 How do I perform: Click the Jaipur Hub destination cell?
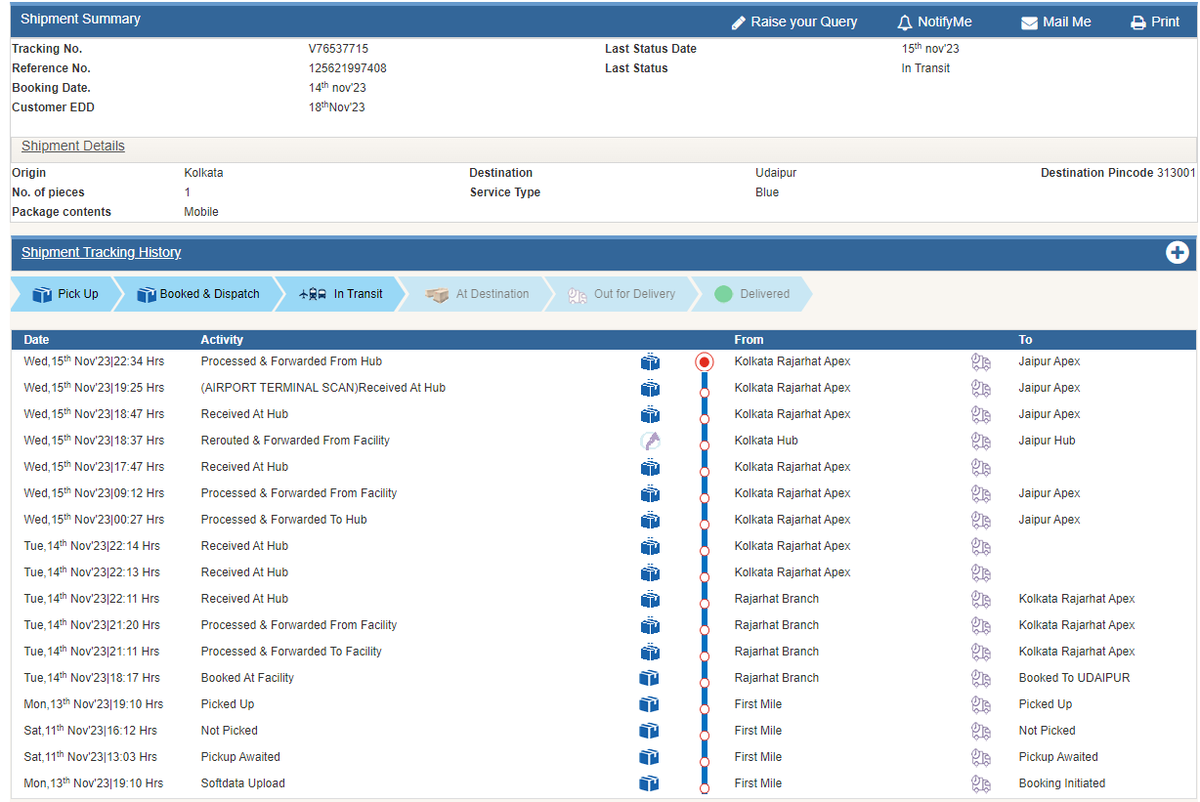(x=1047, y=440)
